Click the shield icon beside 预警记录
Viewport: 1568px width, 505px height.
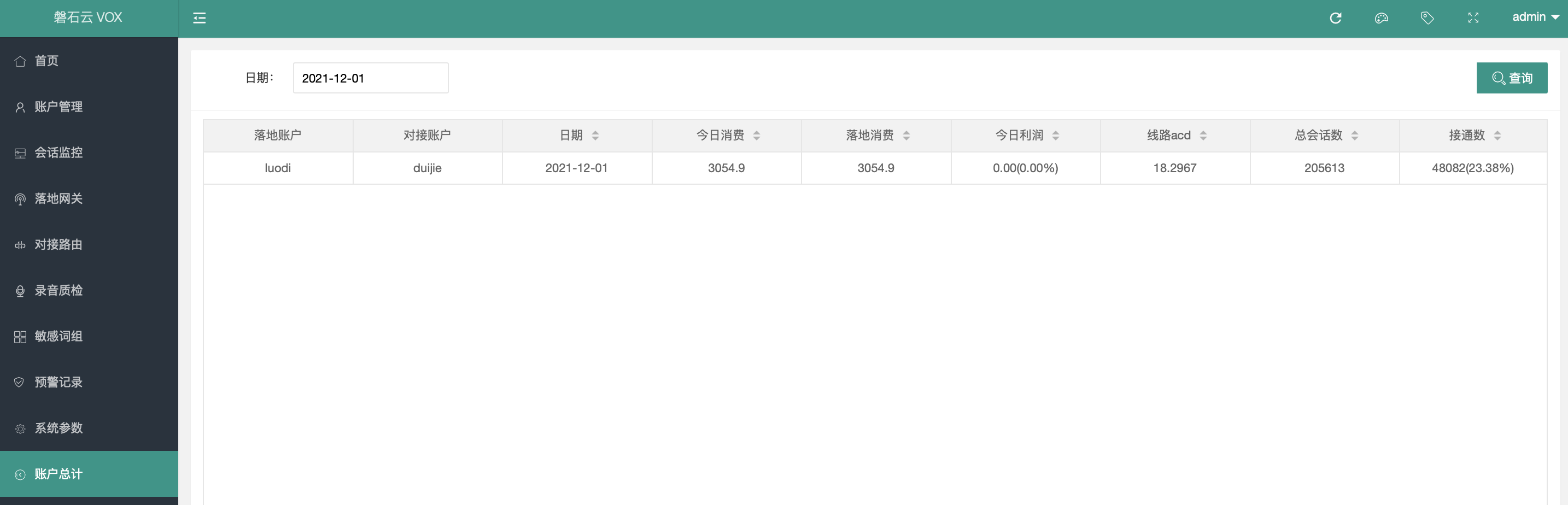20,382
